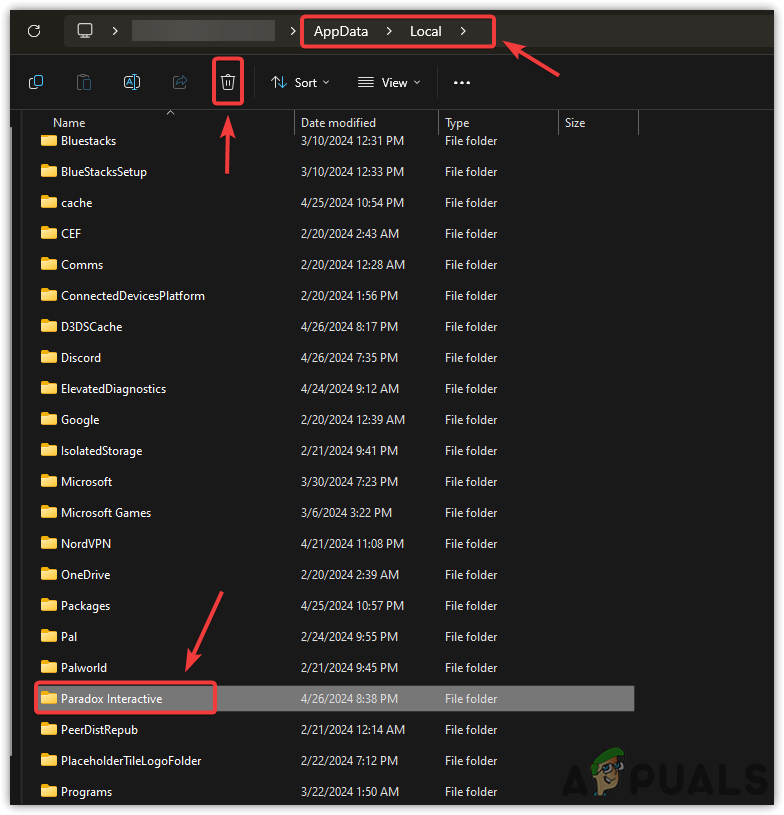Click the Delete trash can icon
This screenshot has height=815, width=784.
(x=228, y=82)
